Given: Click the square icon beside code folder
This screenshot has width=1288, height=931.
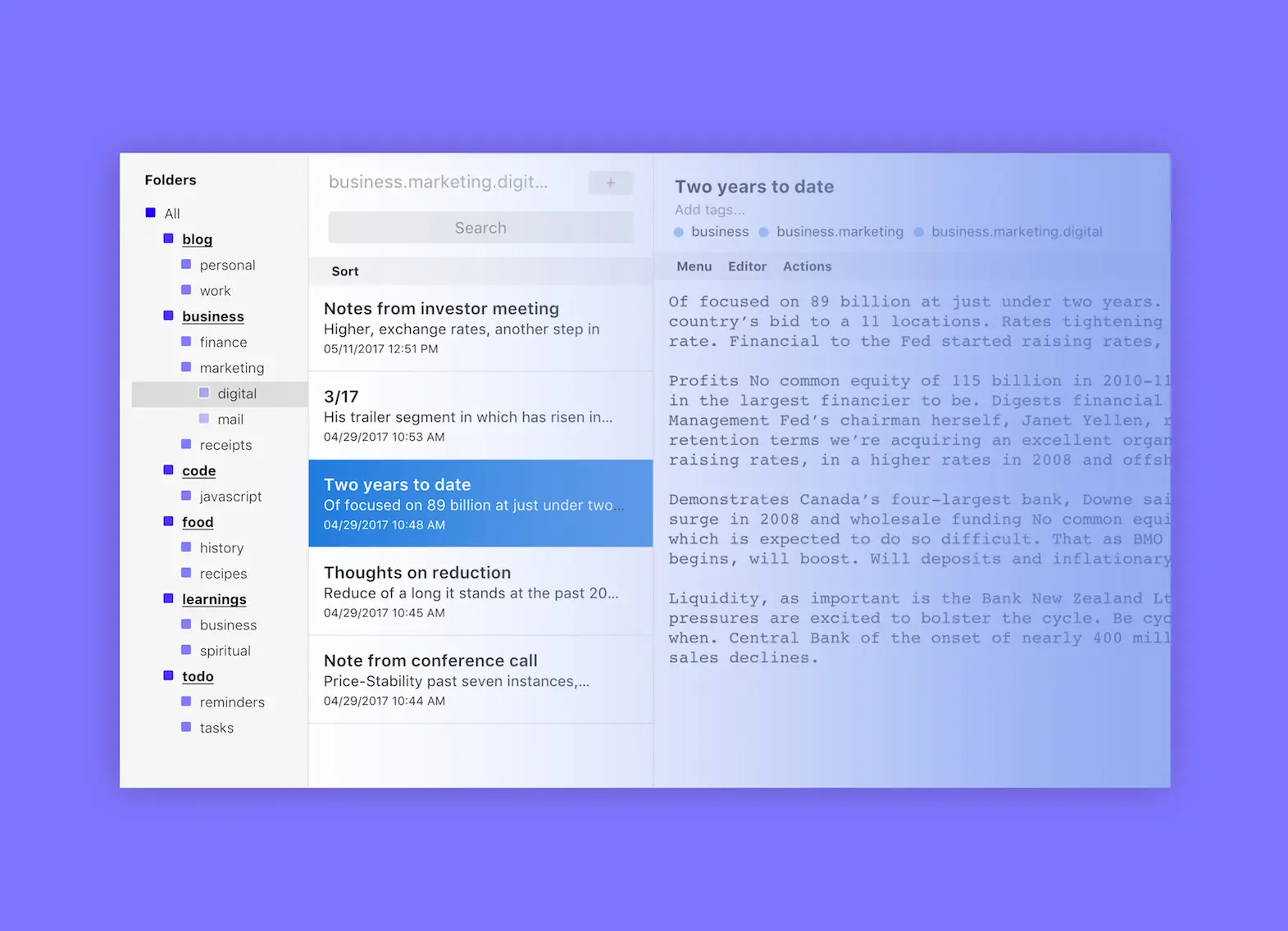Looking at the screenshot, I should coord(168,470).
